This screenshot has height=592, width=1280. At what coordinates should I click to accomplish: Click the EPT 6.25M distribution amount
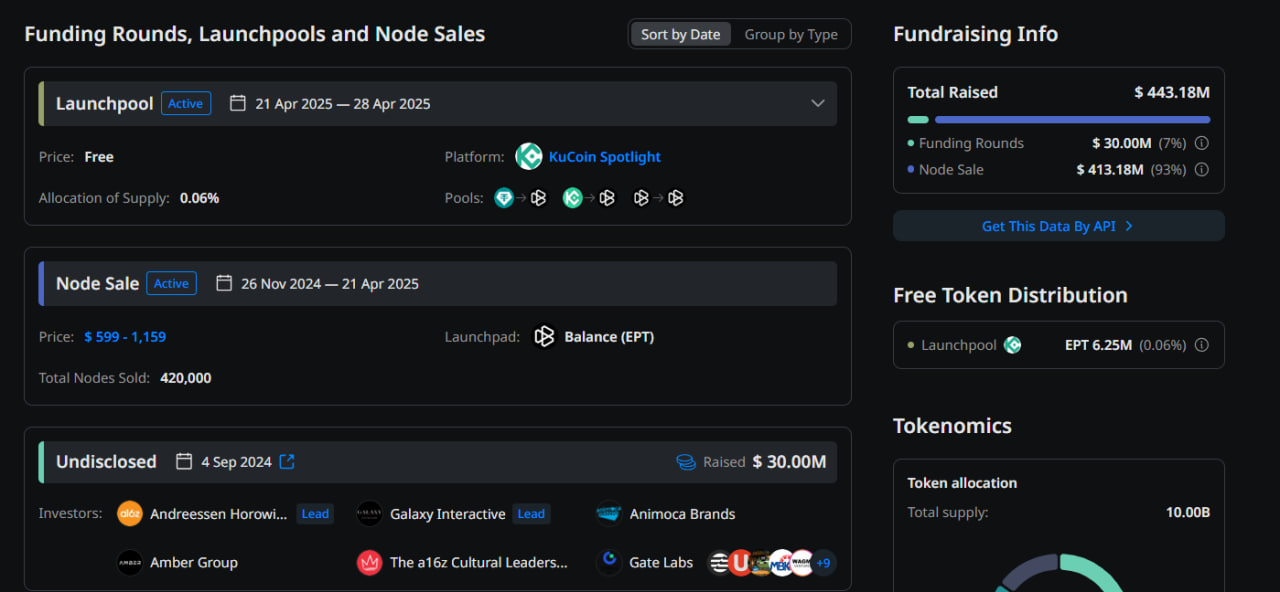1098,345
